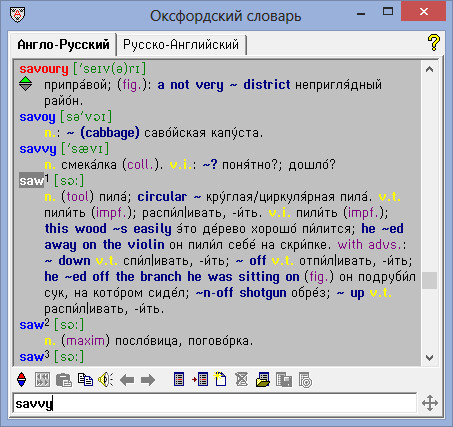Click the phrase 'савойская капуста'

203,133
